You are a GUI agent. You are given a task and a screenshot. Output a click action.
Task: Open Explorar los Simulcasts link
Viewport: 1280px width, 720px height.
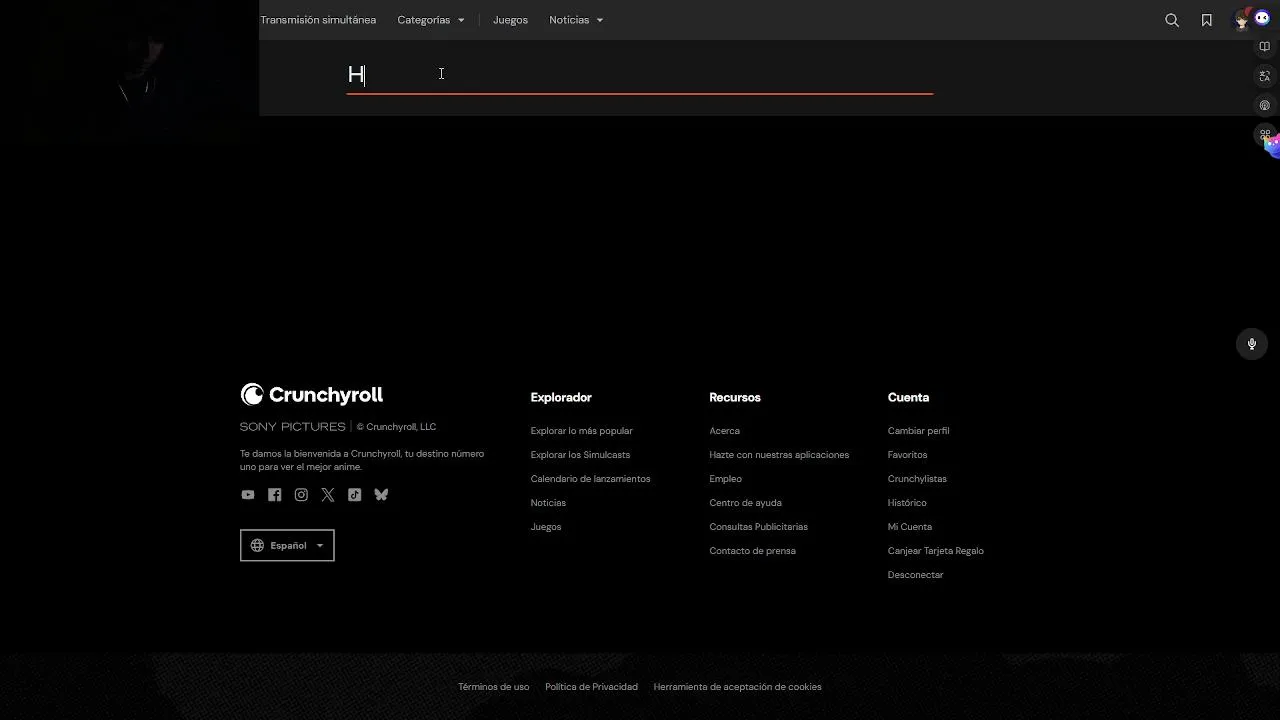(x=580, y=455)
